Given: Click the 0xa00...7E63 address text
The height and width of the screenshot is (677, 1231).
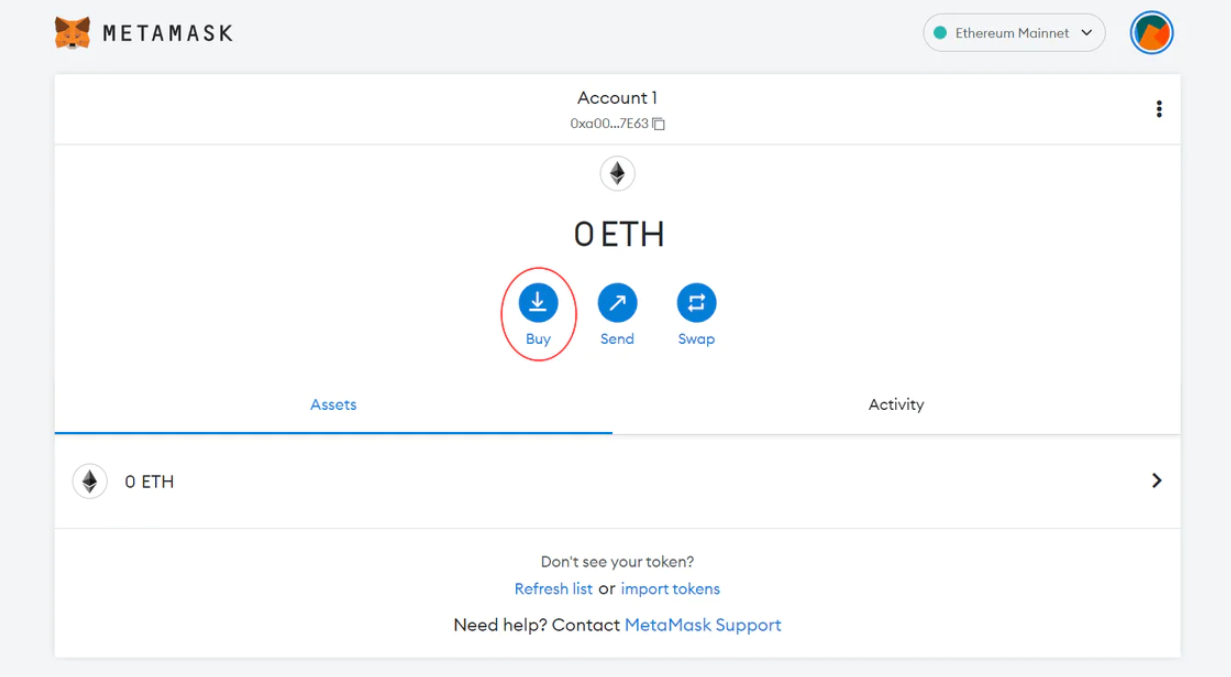Looking at the screenshot, I should tap(609, 124).
